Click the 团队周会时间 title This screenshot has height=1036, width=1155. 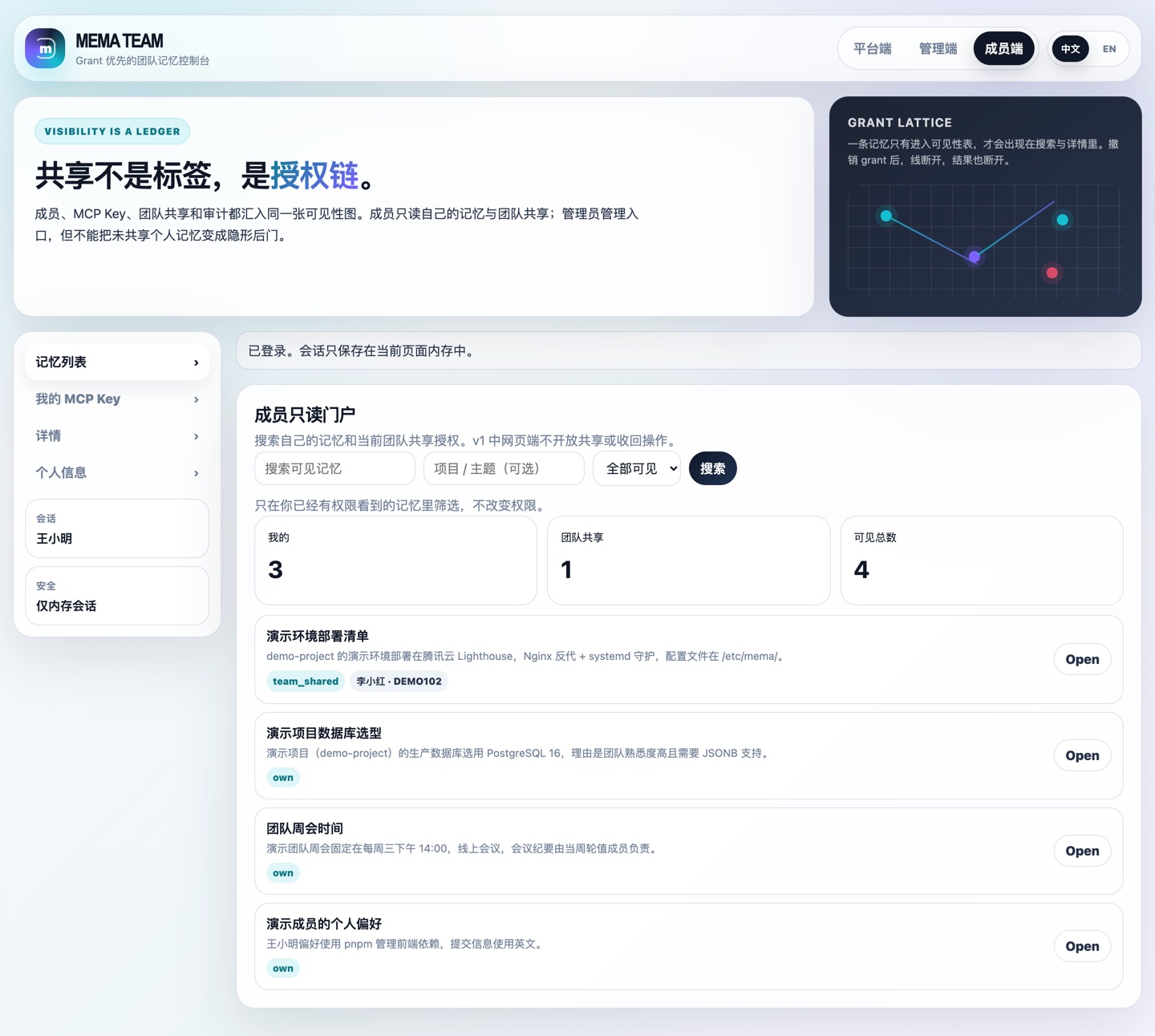click(x=305, y=828)
